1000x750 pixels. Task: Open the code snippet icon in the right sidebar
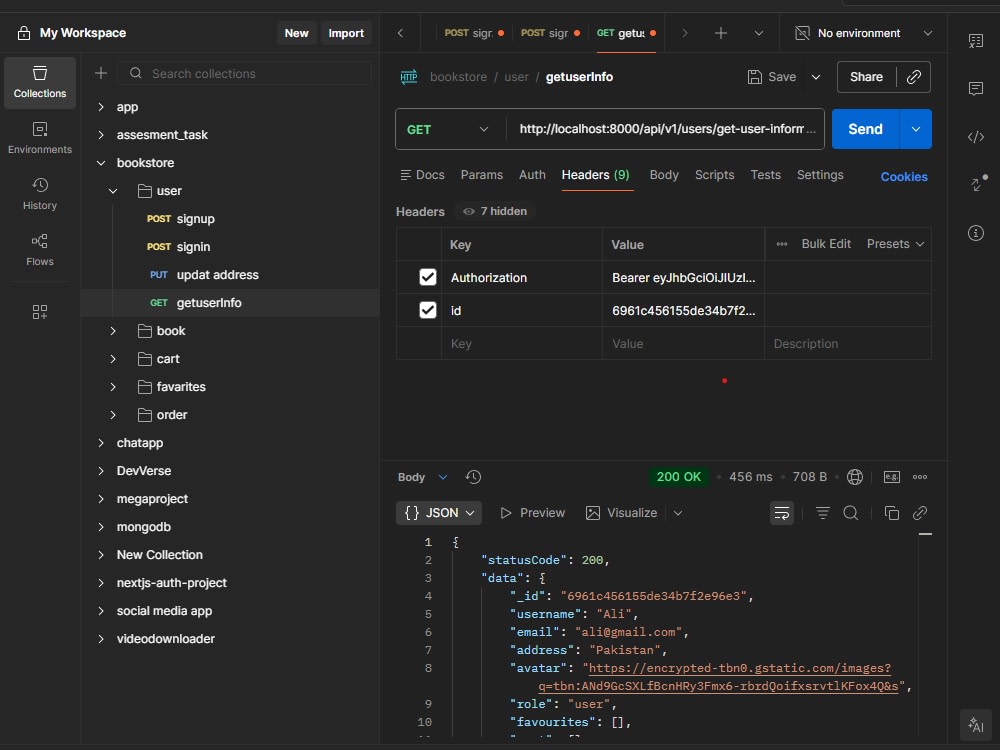click(976, 137)
